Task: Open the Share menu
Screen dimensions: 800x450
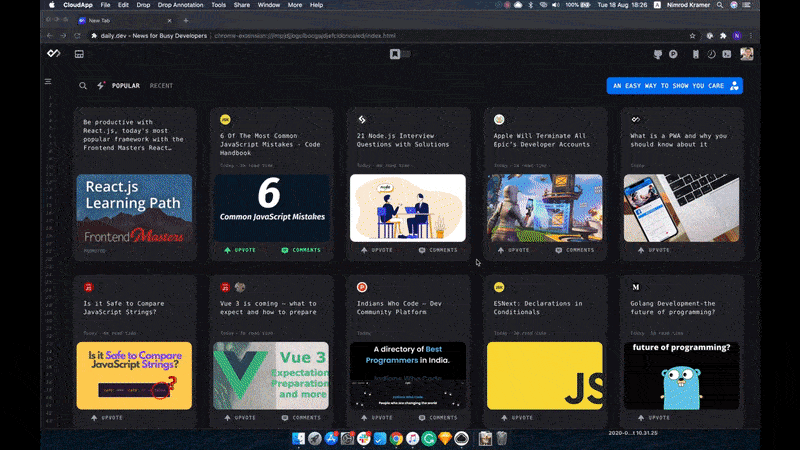Action: click(242, 5)
